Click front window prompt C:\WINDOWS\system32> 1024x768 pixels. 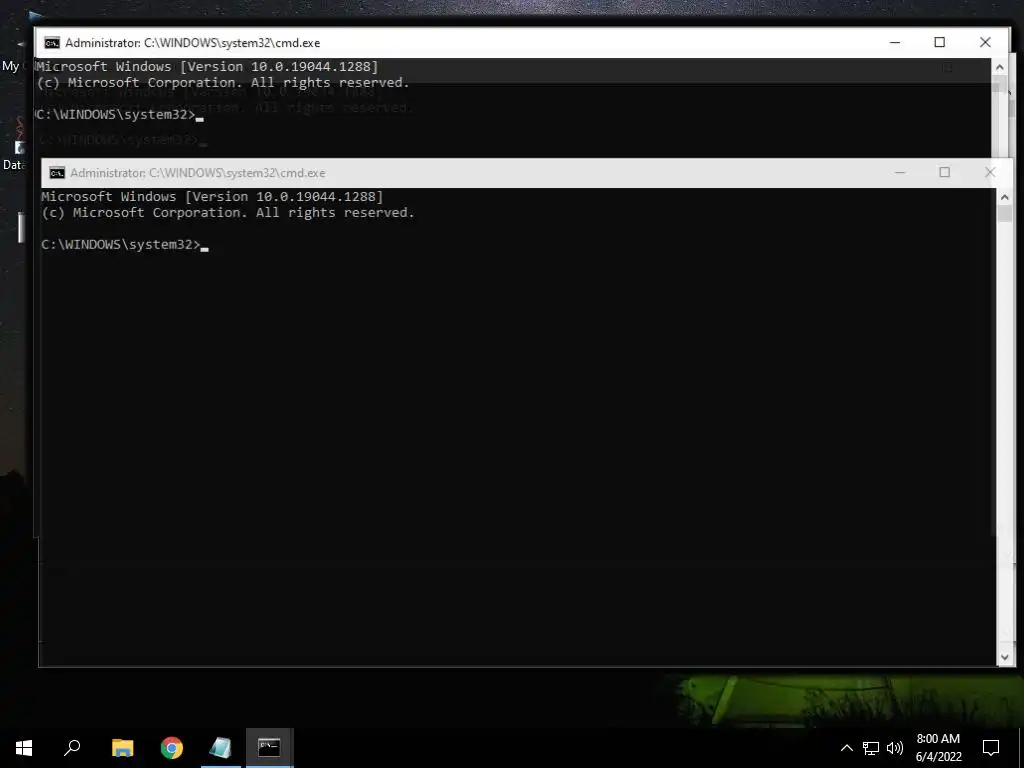coord(121,244)
